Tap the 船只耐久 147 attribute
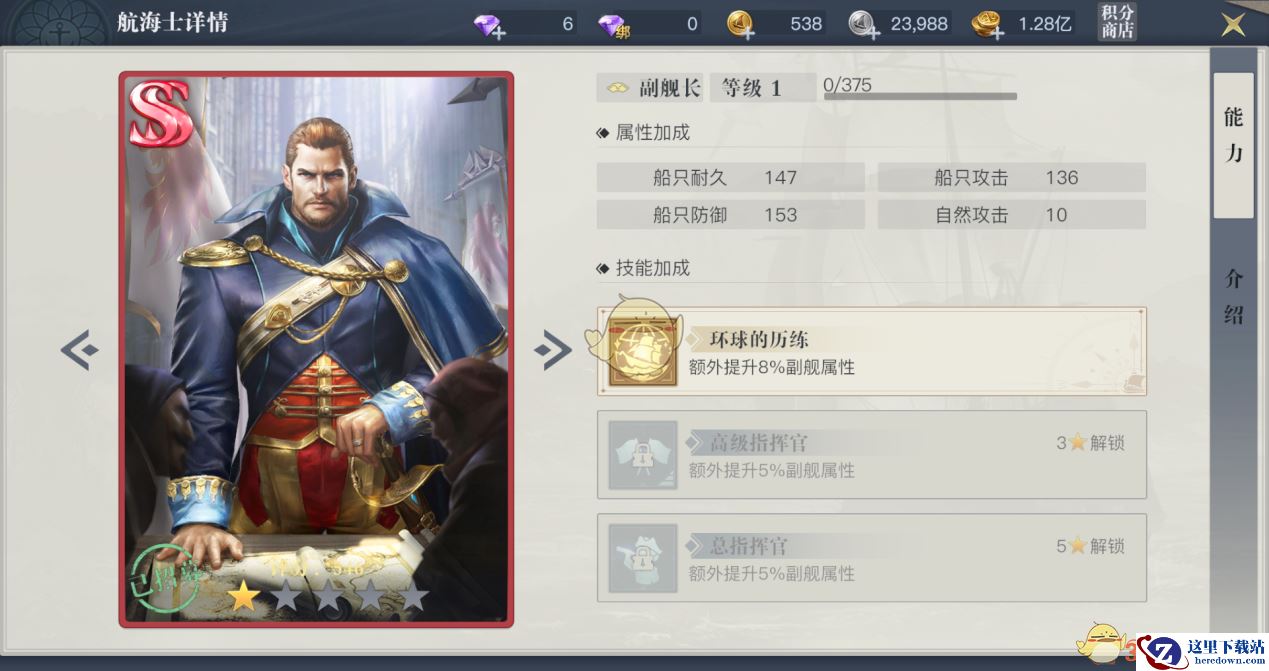The image size is (1269, 671). (x=731, y=178)
